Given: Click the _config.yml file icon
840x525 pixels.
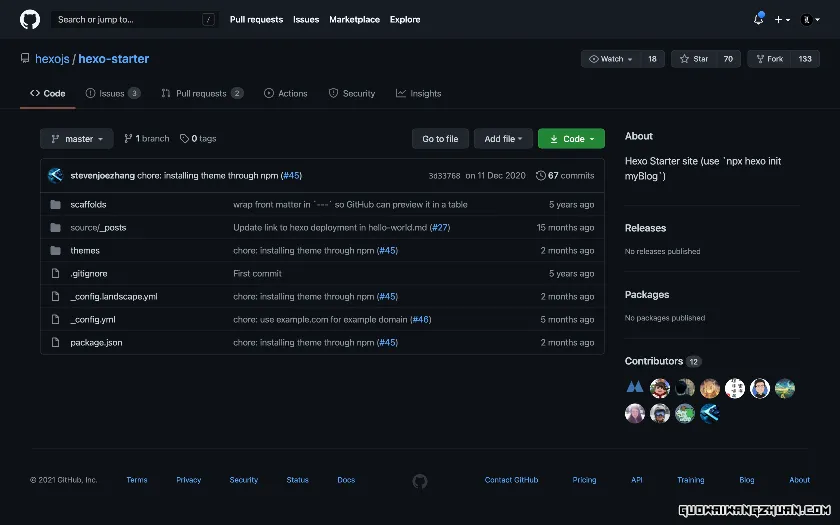Looking at the screenshot, I should pyautogui.click(x=55, y=320).
